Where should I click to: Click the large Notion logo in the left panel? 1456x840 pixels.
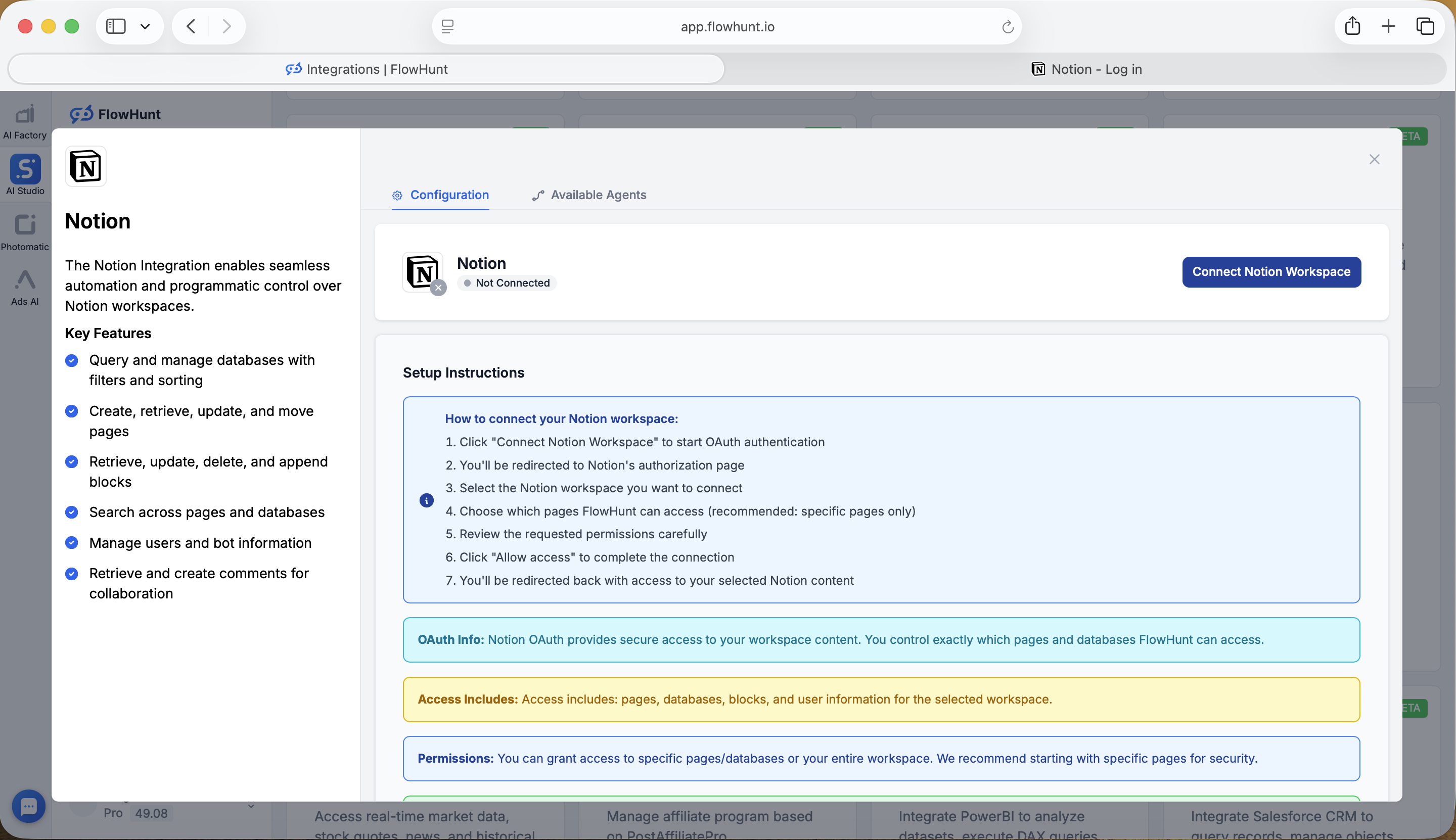click(x=86, y=166)
